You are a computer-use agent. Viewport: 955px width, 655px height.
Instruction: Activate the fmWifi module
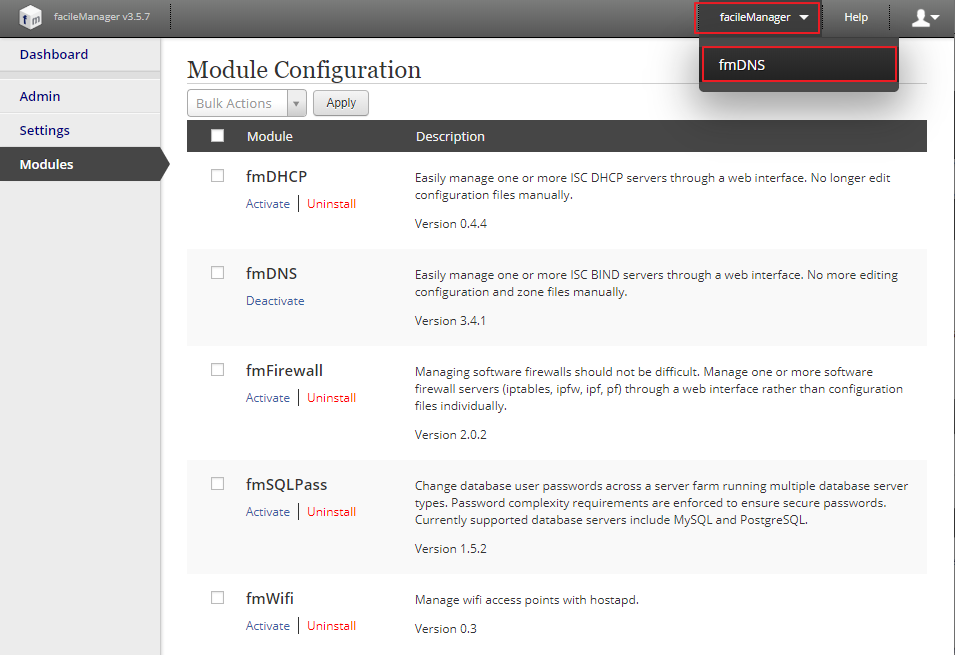coord(267,626)
